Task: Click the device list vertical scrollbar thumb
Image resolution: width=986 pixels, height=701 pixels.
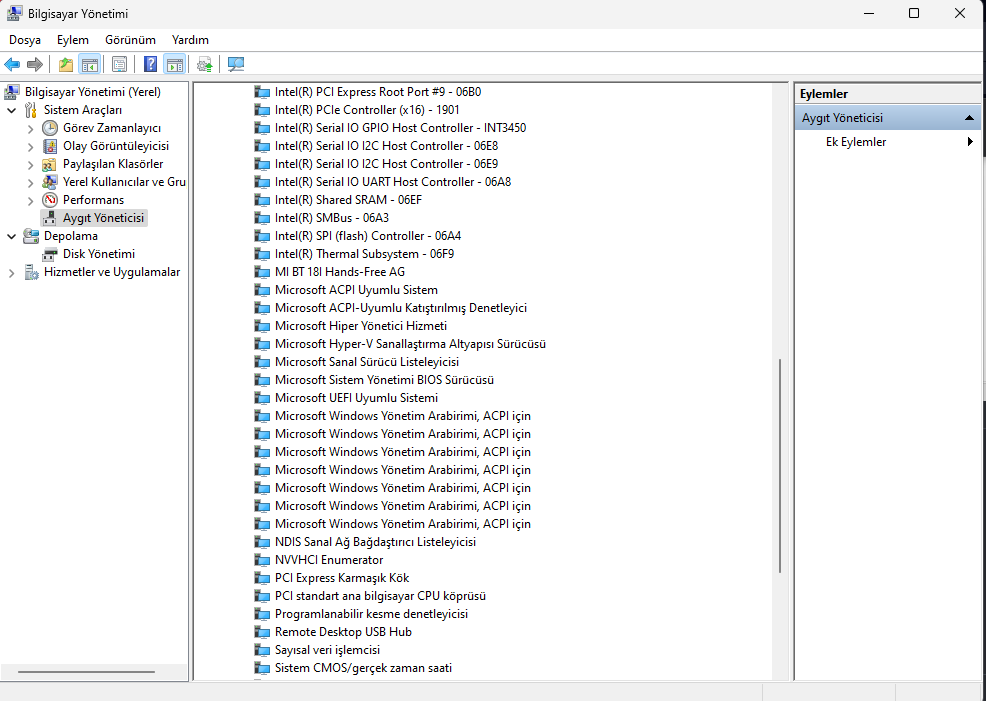Action: pos(780,466)
